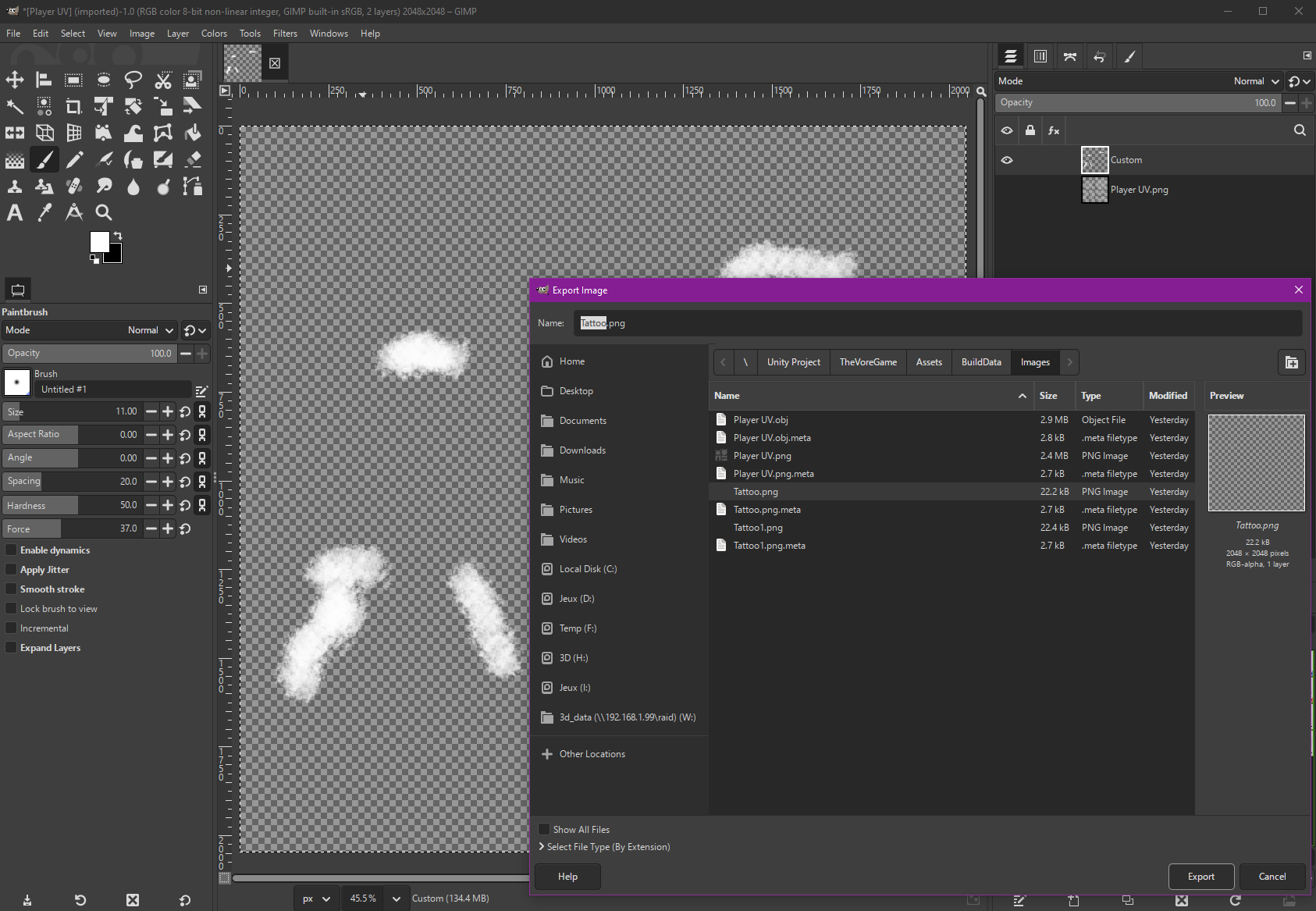The width and height of the screenshot is (1316, 911).
Task: Click the Export button
Action: pos(1200,877)
